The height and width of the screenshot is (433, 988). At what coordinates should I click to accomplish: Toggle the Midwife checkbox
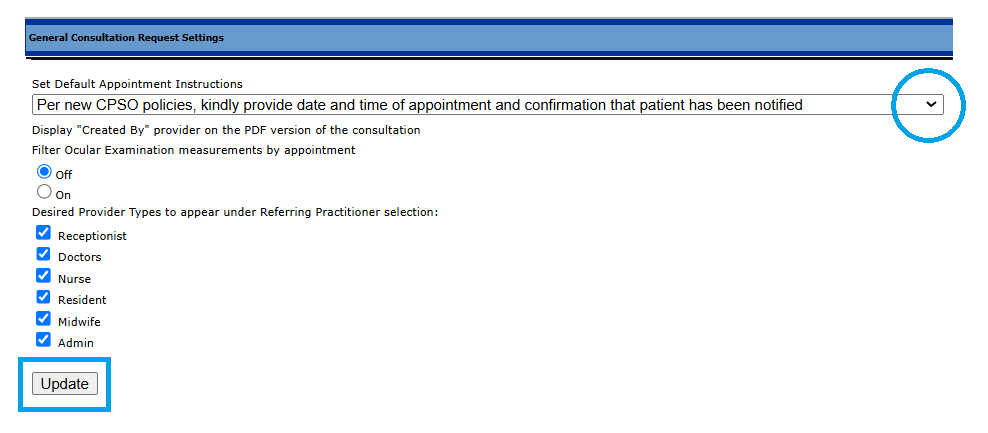point(44,319)
